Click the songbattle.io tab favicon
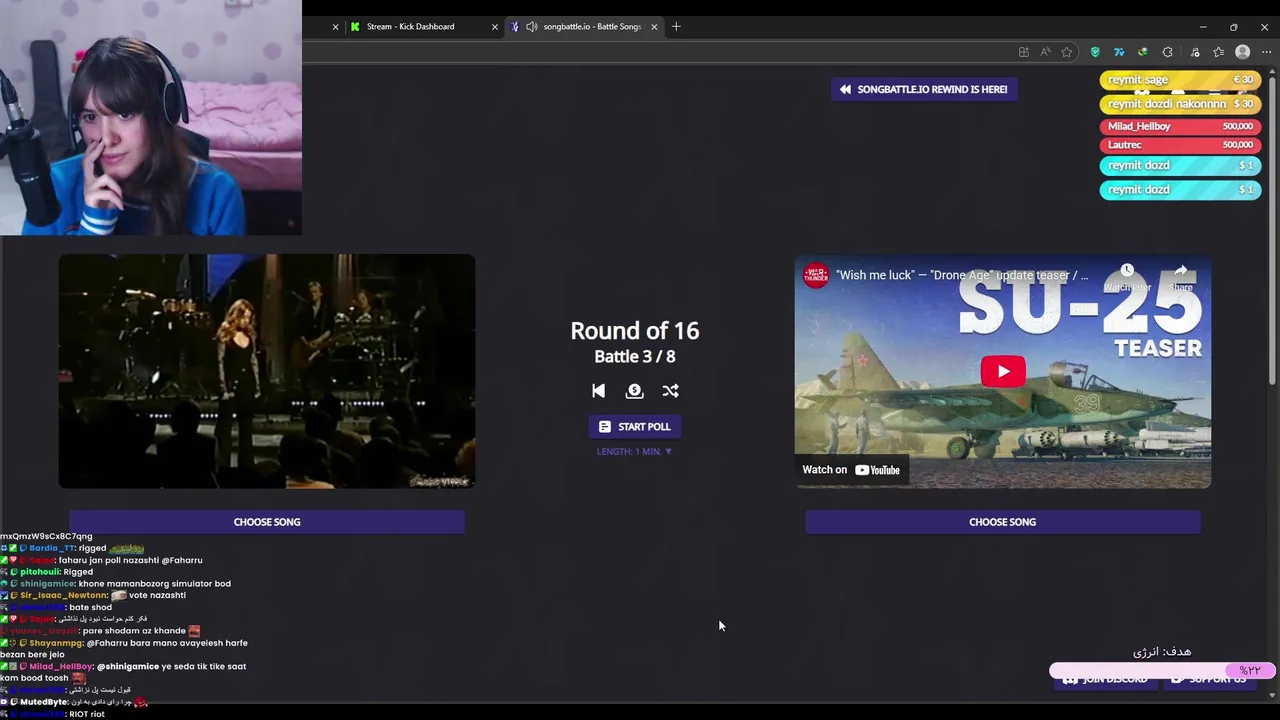 click(515, 27)
